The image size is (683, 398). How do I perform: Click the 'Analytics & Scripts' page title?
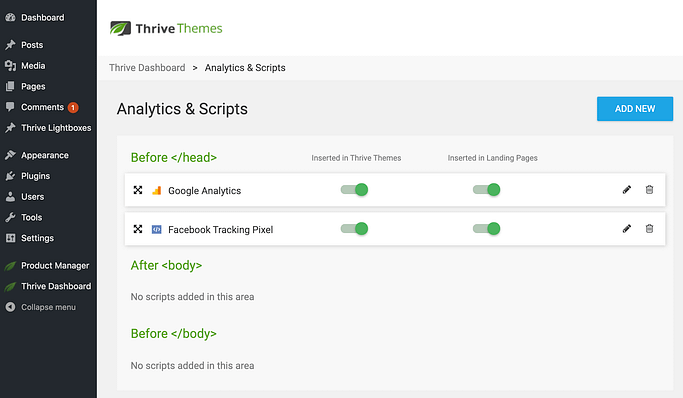click(x=182, y=109)
